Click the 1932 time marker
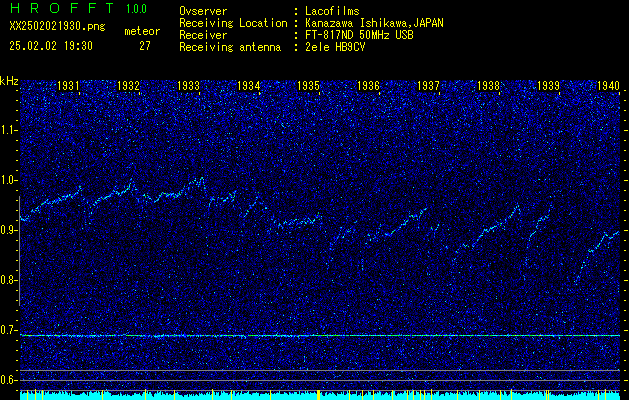 [128, 85]
